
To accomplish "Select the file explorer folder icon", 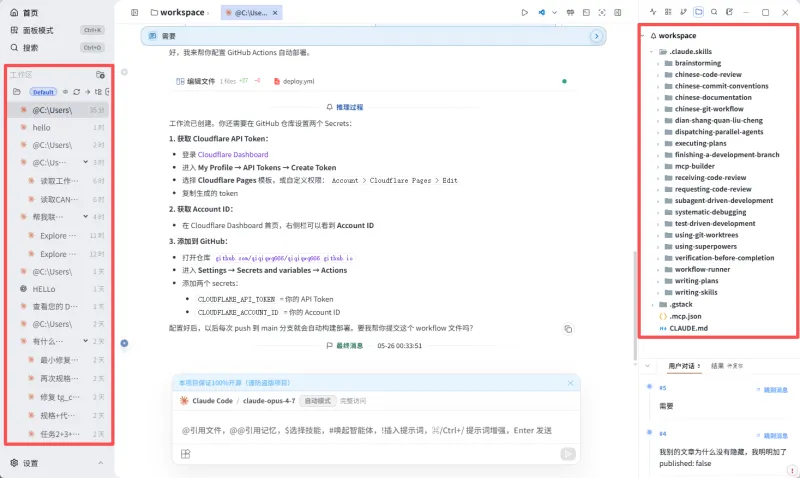I will coord(698,12).
